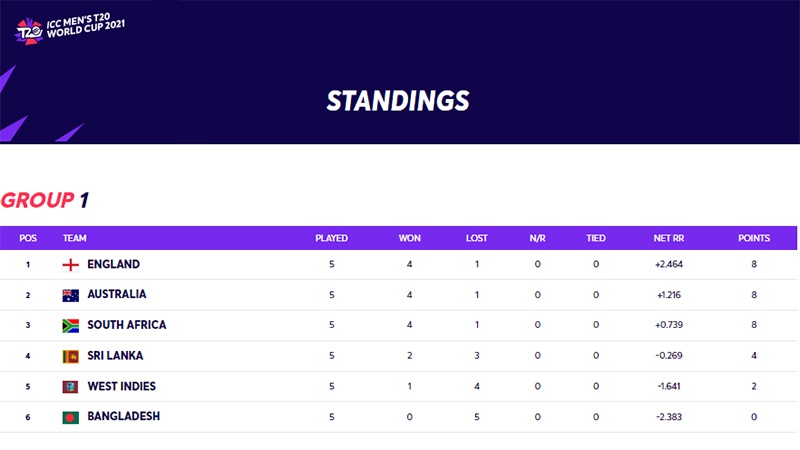The image size is (800, 450).
Task: Click the POINTS column header
Action: tap(754, 239)
